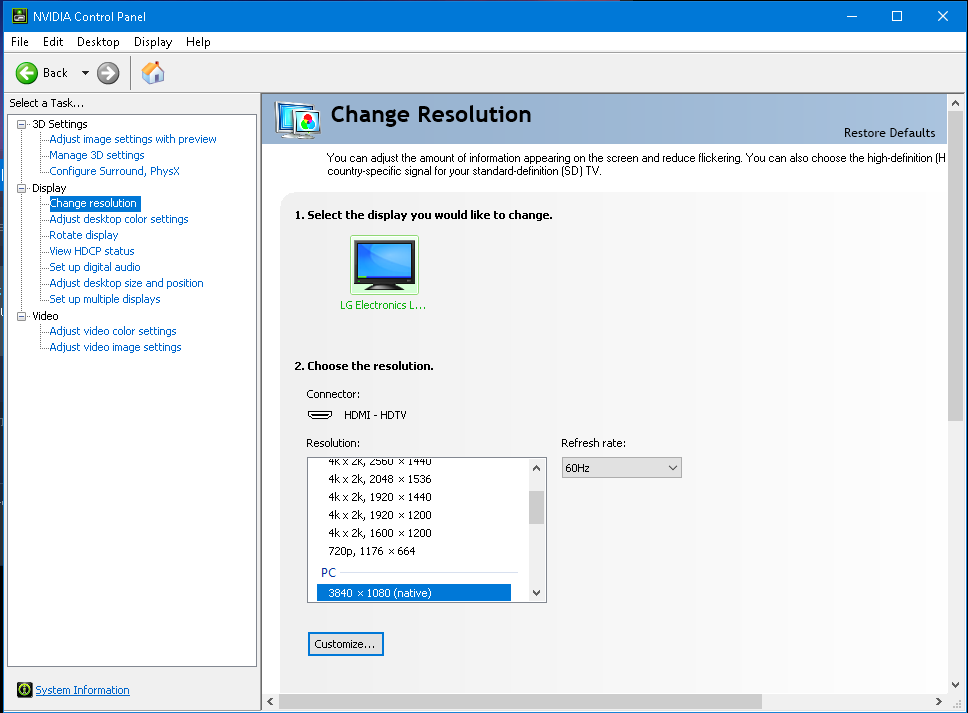The height and width of the screenshot is (713, 968).
Task: Collapse the Video tree node
Action: click(22, 316)
